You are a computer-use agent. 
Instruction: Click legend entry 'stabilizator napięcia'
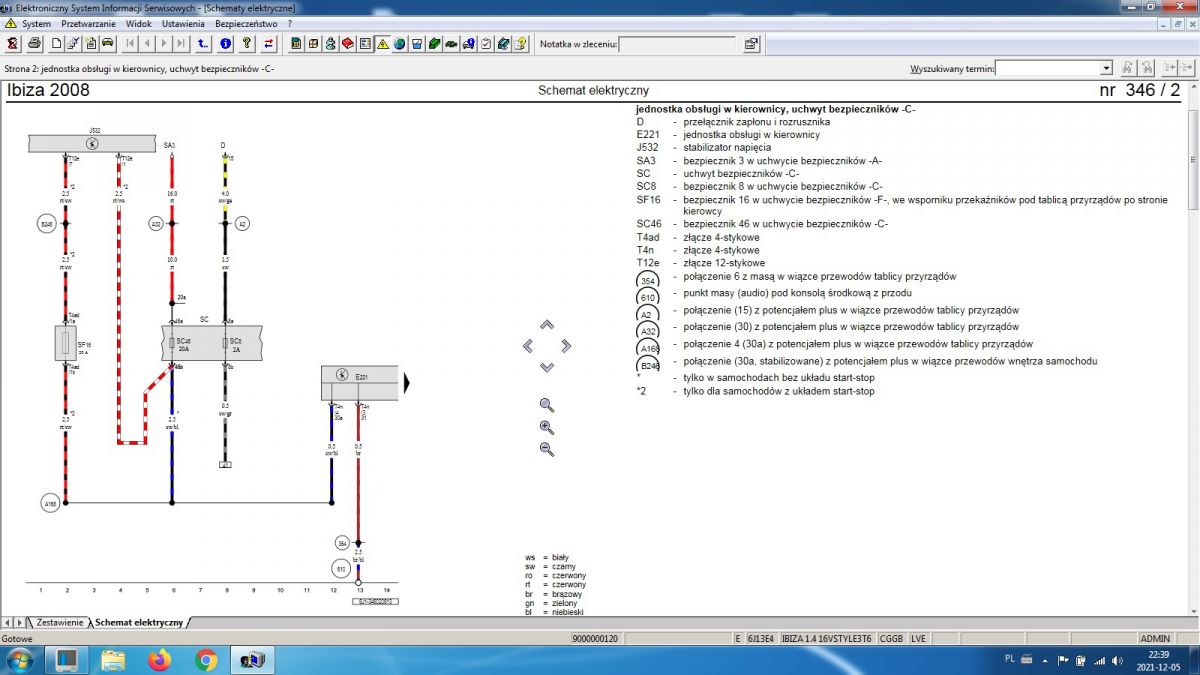tap(727, 148)
